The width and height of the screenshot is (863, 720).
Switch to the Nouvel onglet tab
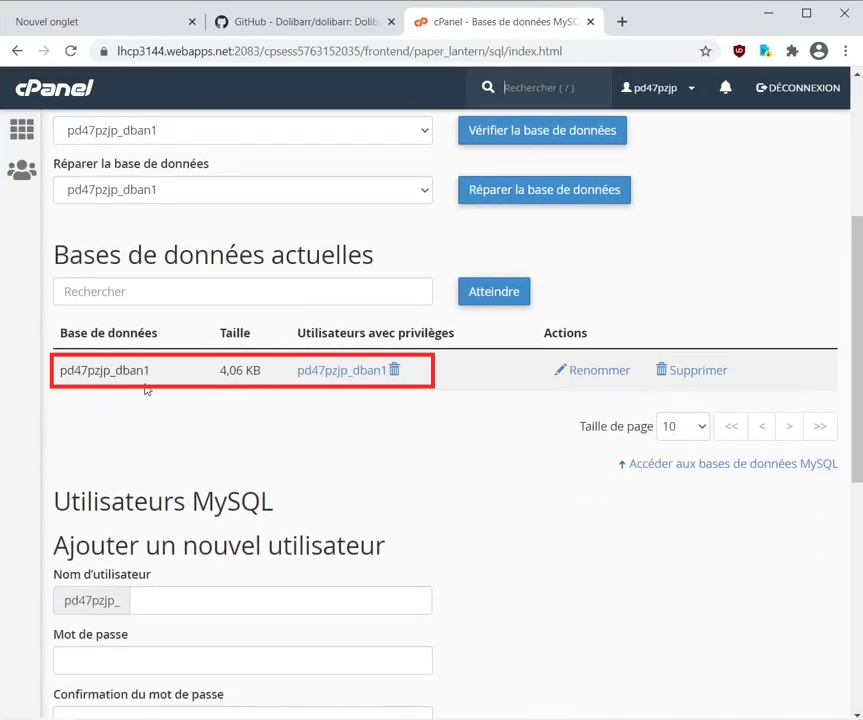point(100,22)
